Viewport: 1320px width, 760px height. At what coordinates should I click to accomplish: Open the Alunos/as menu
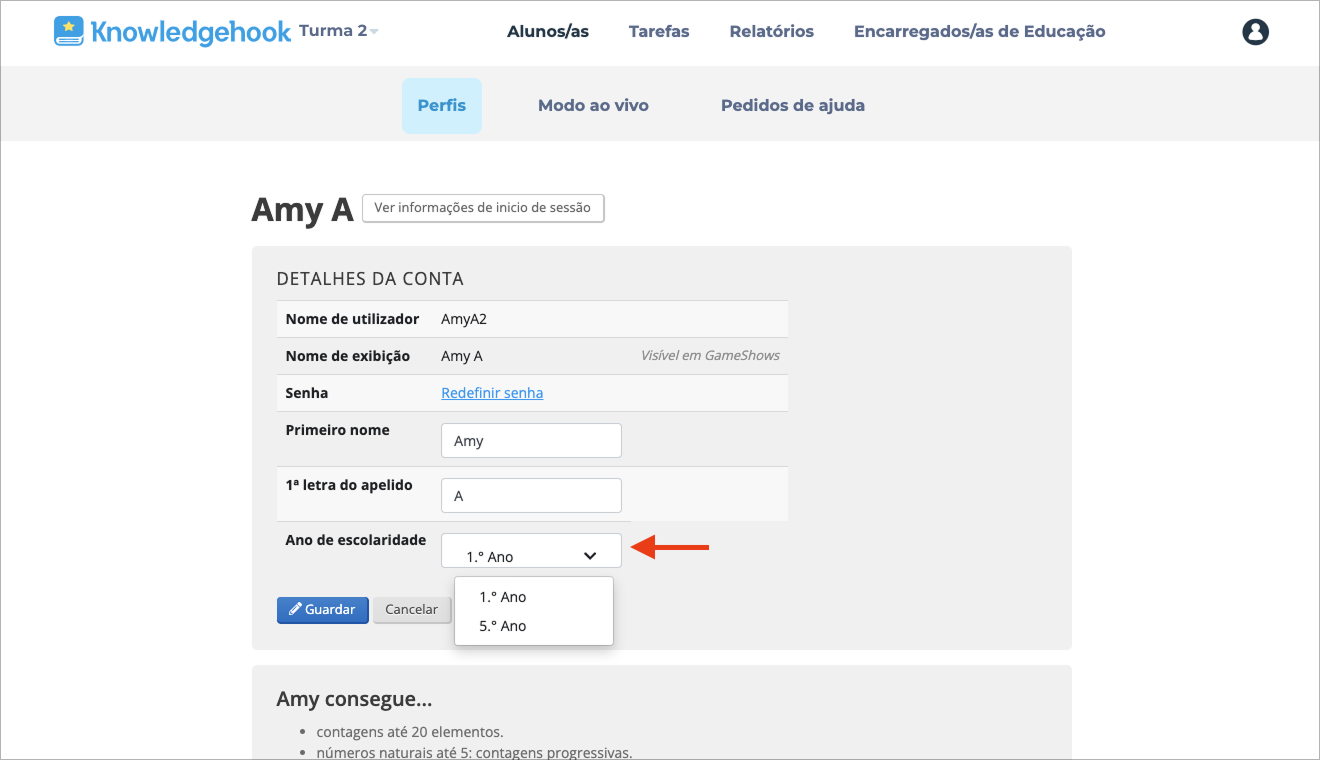pos(548,31)
